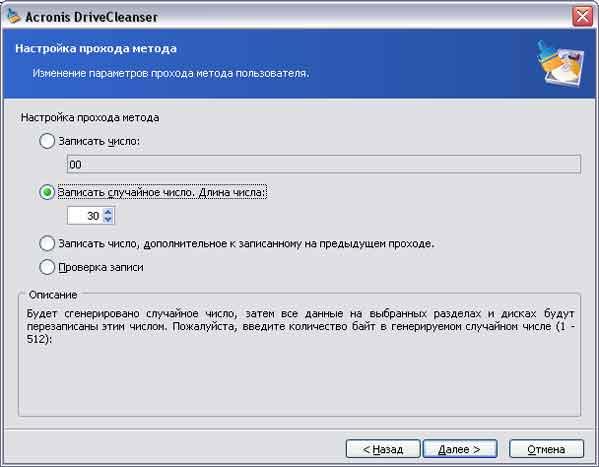This screenshot has width=599, height=467.
Task: Close the Acronis DriveCleanser window
Action: tap(582, 17)
